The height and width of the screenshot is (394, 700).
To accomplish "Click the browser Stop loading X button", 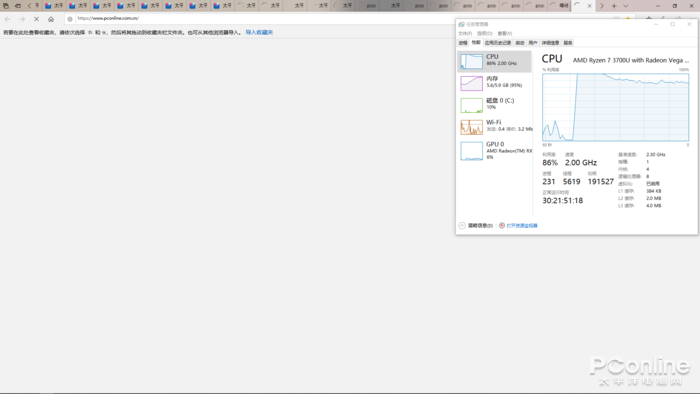I will click(37, 19).
